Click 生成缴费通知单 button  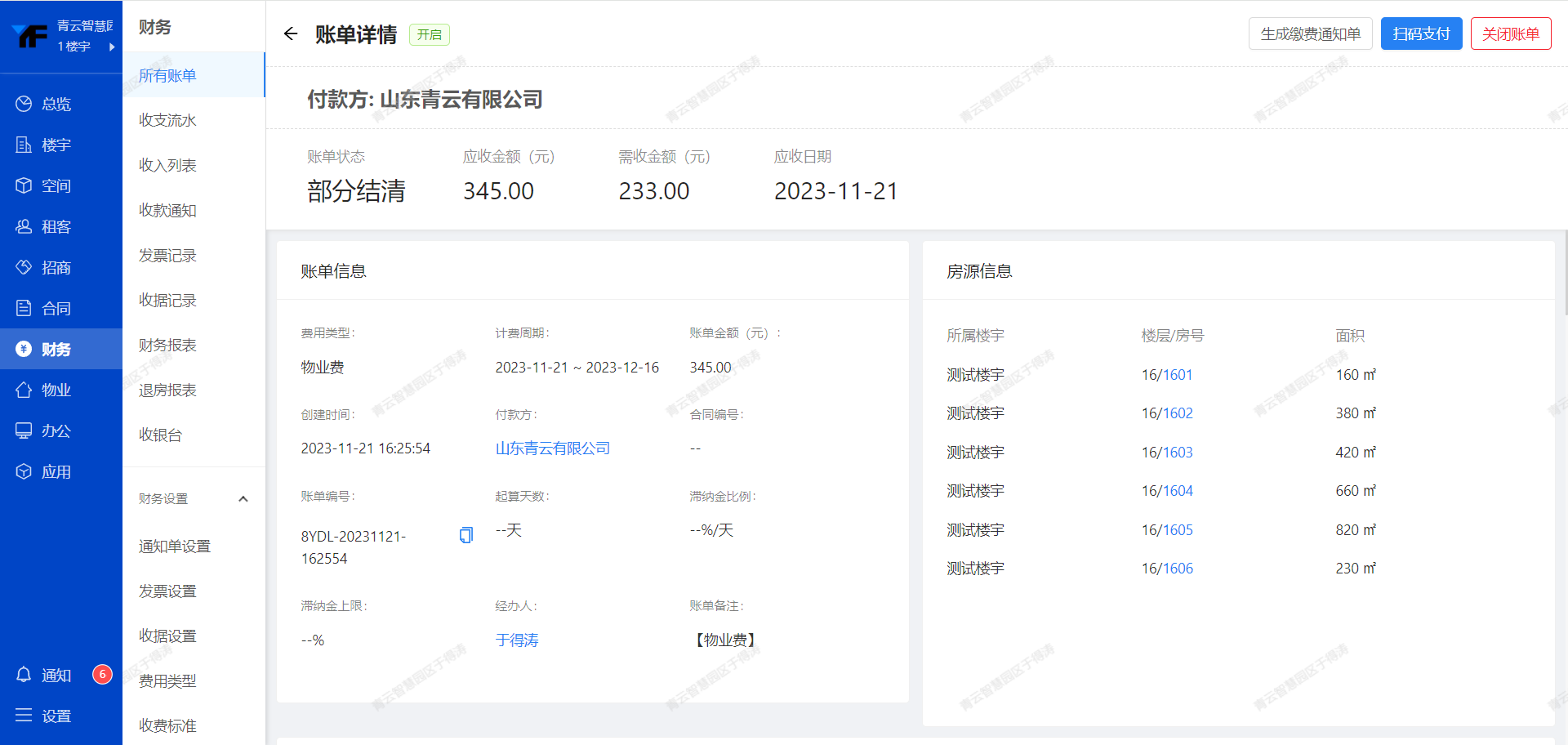(x=1310, y=33)
